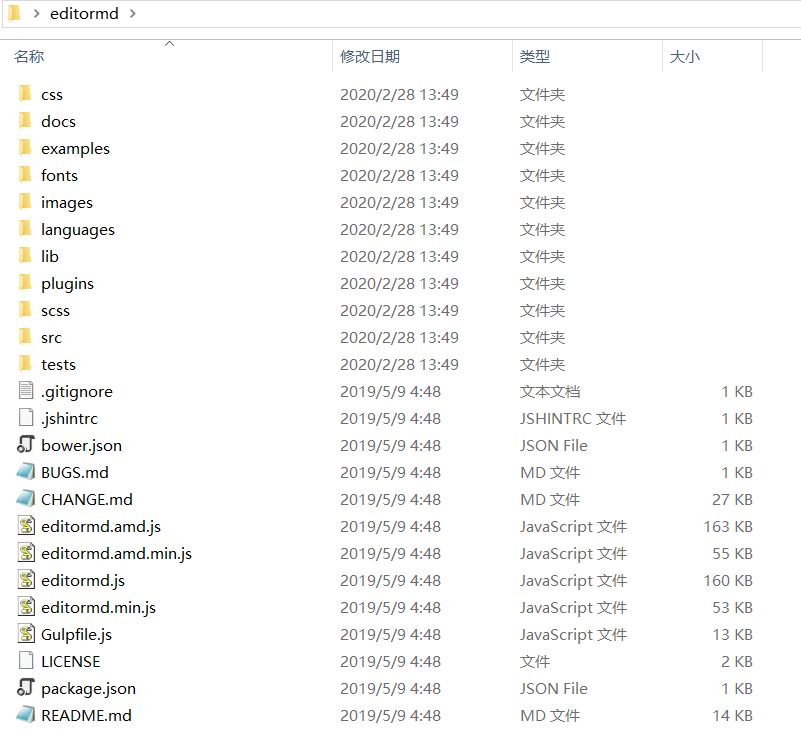Viewport: 801px width, 733px height.
Task: Click the 14 KB size of README.md
Action: click(733, 715)
